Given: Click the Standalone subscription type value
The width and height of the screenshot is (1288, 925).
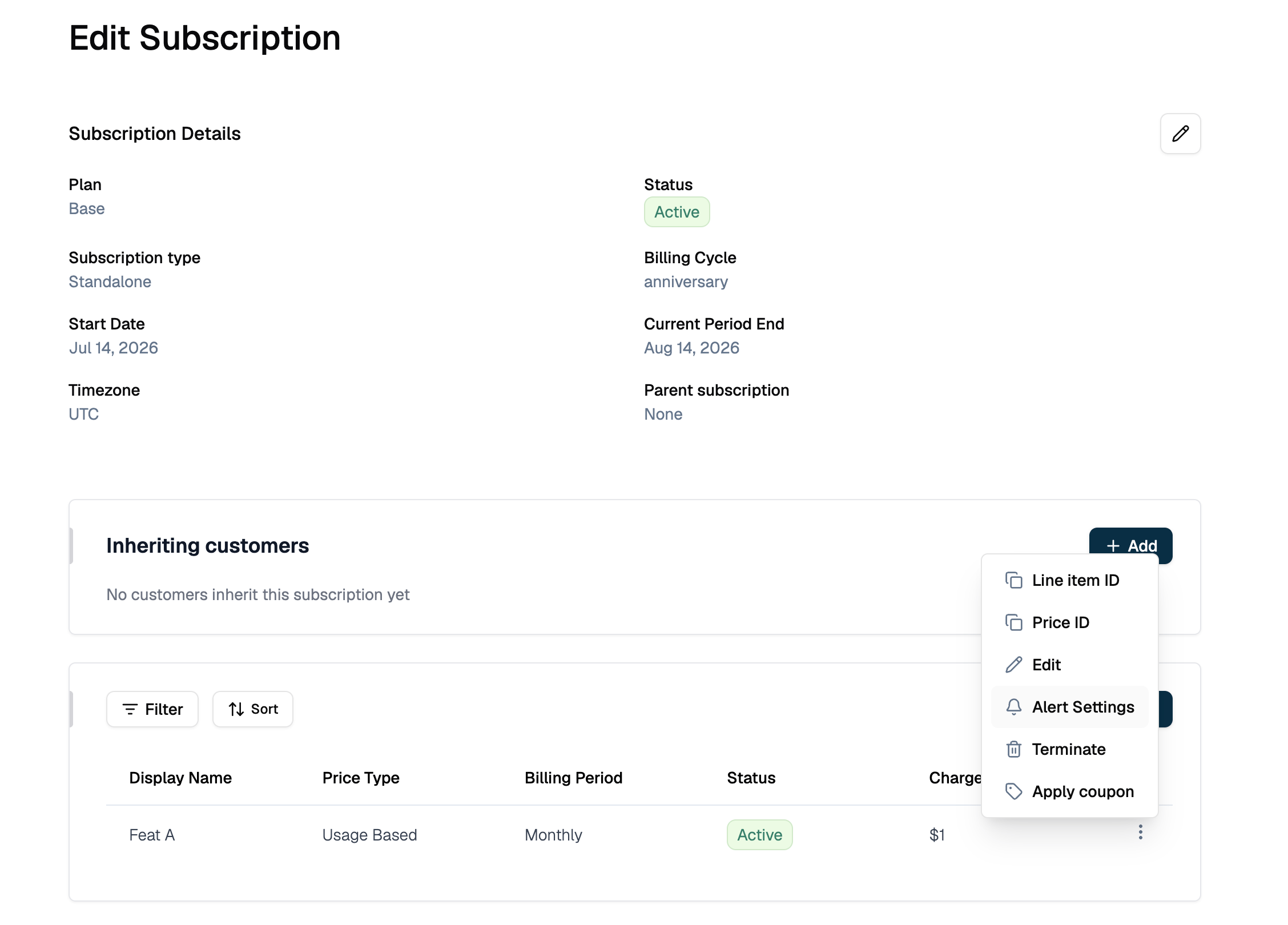Looking at the screenshot, I should pyautogui.click(x=110, y=281).
